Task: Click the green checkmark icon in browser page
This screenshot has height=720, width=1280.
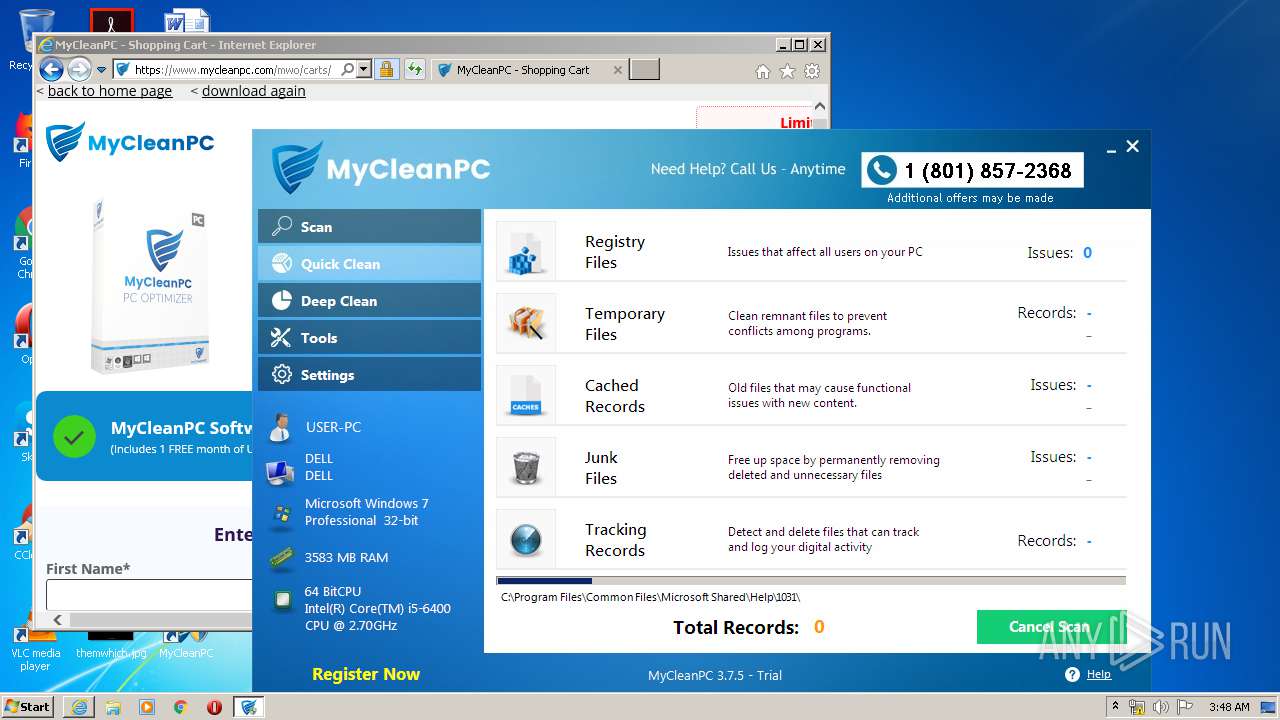Action: pyautogui.click(x=74, y=437)
